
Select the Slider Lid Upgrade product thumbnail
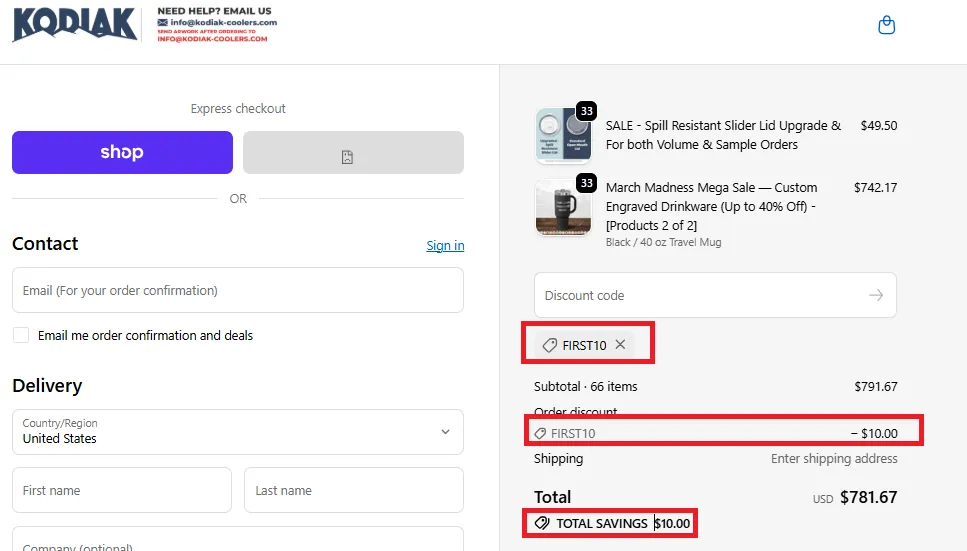tap(563, 135)
